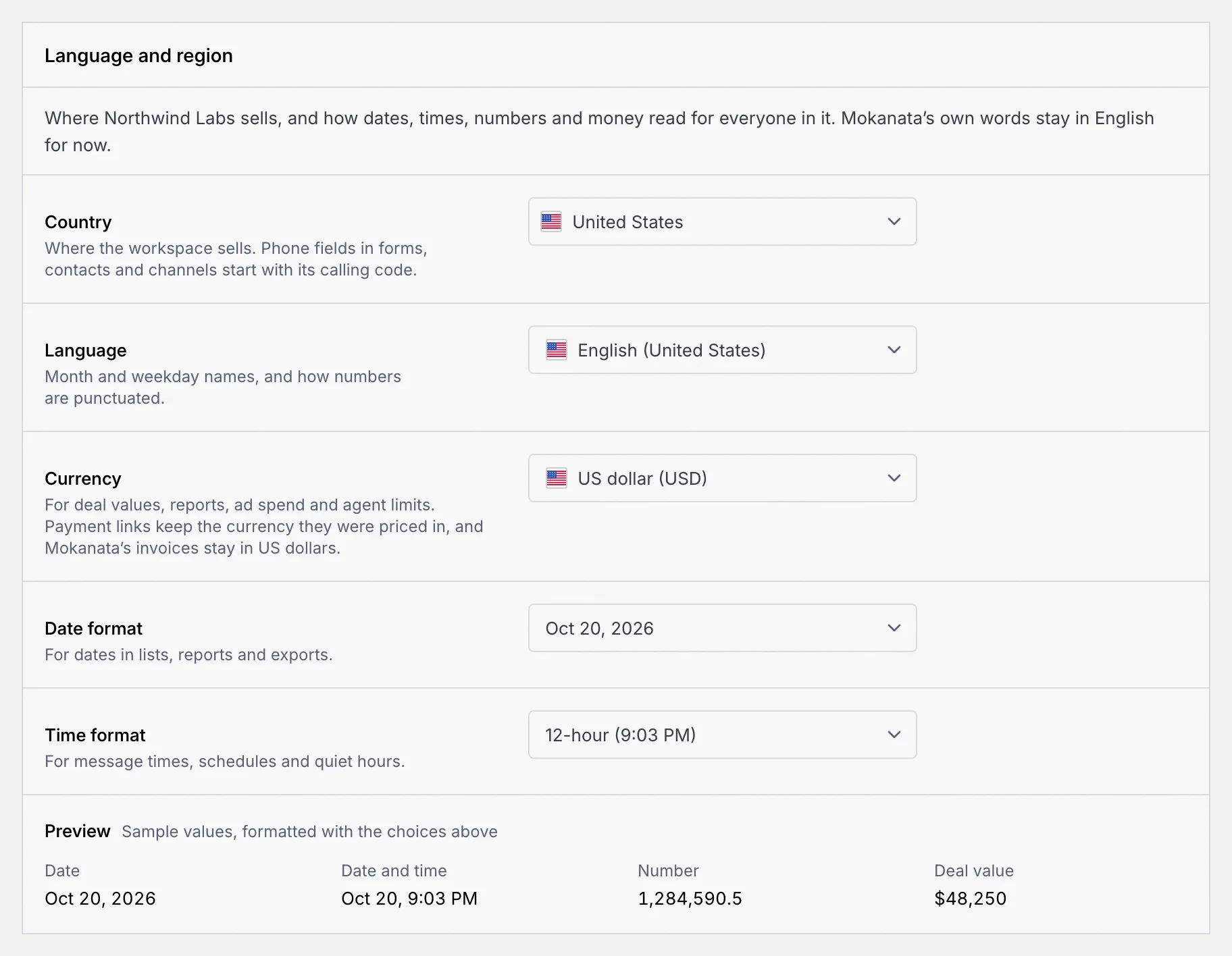The width and height of the screenshot is (1232, 956).
Task: Click the preview number 1,284,590.5
Action: 690,899
